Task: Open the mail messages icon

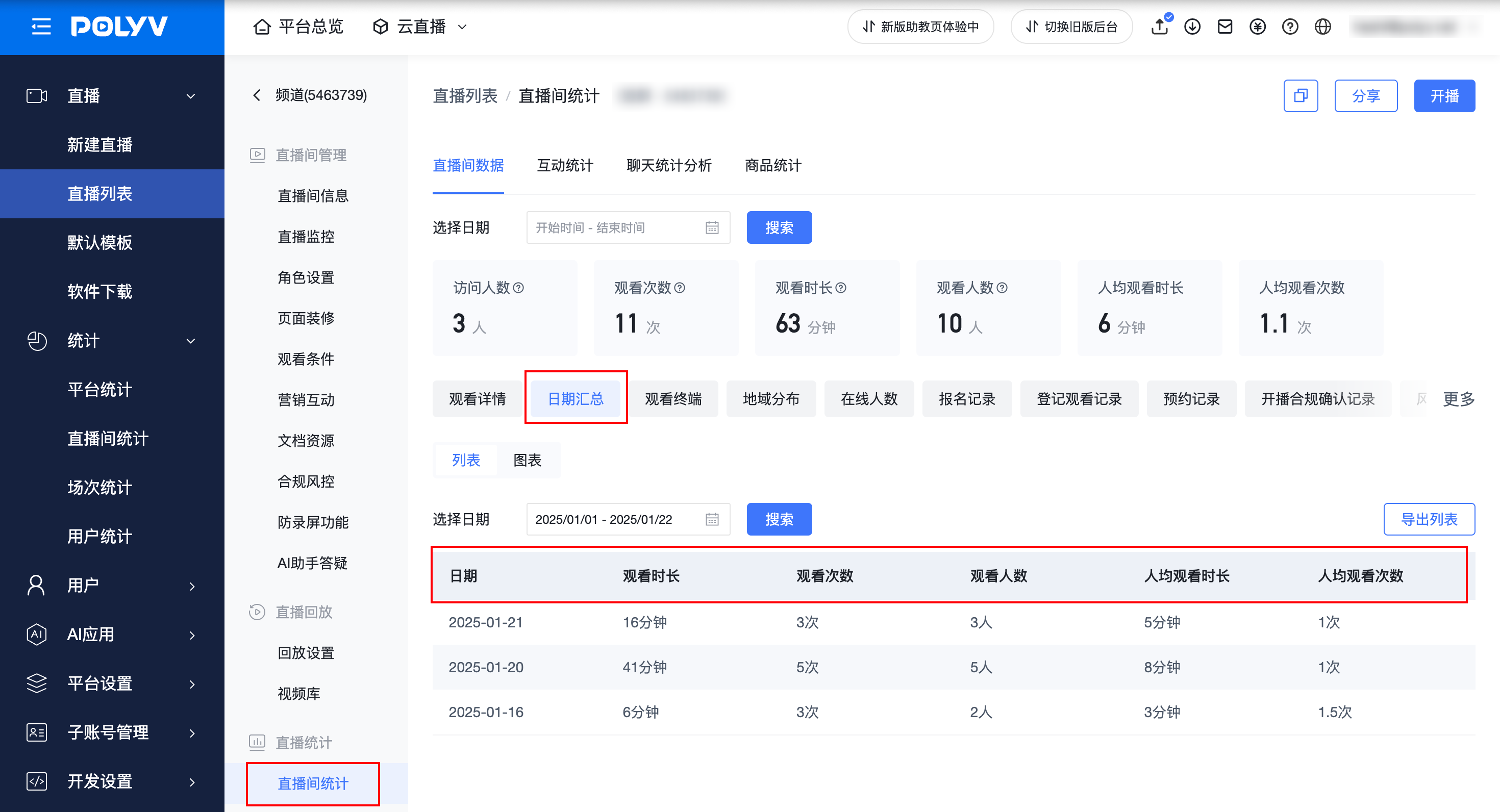Action: 1225,27
